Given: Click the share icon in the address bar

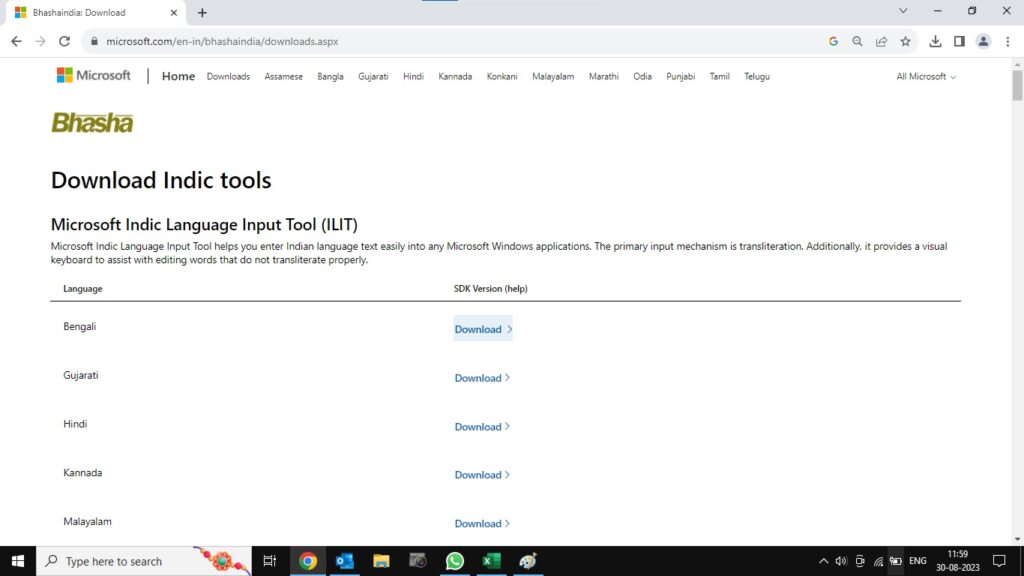Looking at the screenshot, I should (x=882, y=42).
